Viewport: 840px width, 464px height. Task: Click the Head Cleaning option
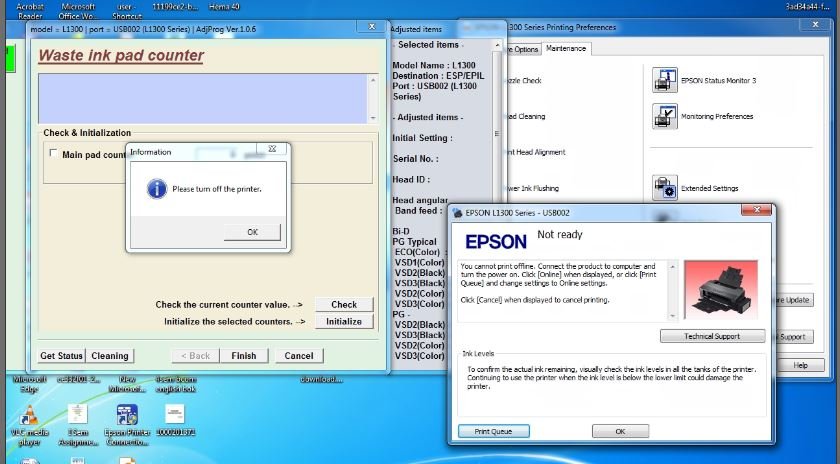(526, 116)
